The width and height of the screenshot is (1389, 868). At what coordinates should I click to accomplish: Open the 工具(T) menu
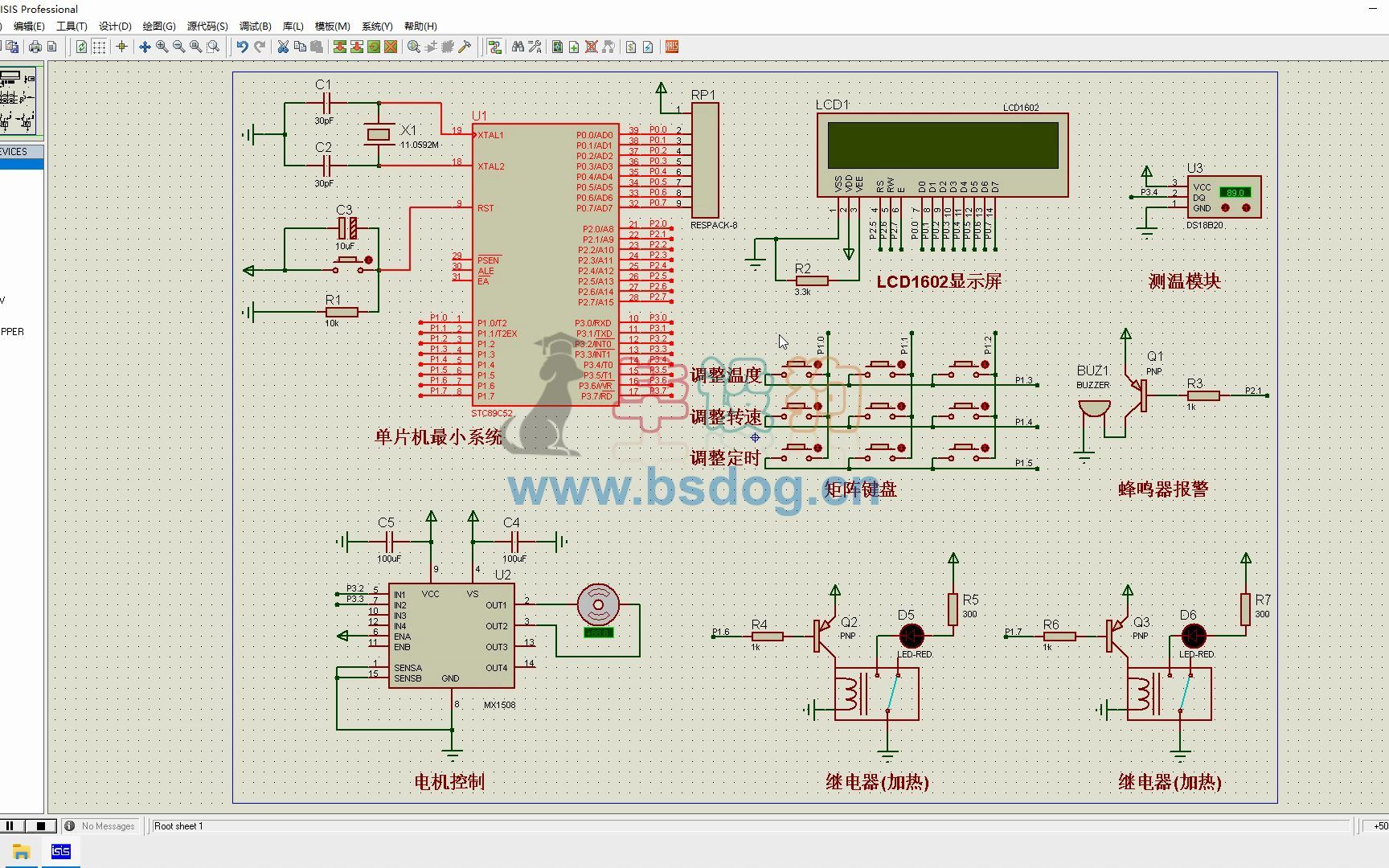(72, 26)
